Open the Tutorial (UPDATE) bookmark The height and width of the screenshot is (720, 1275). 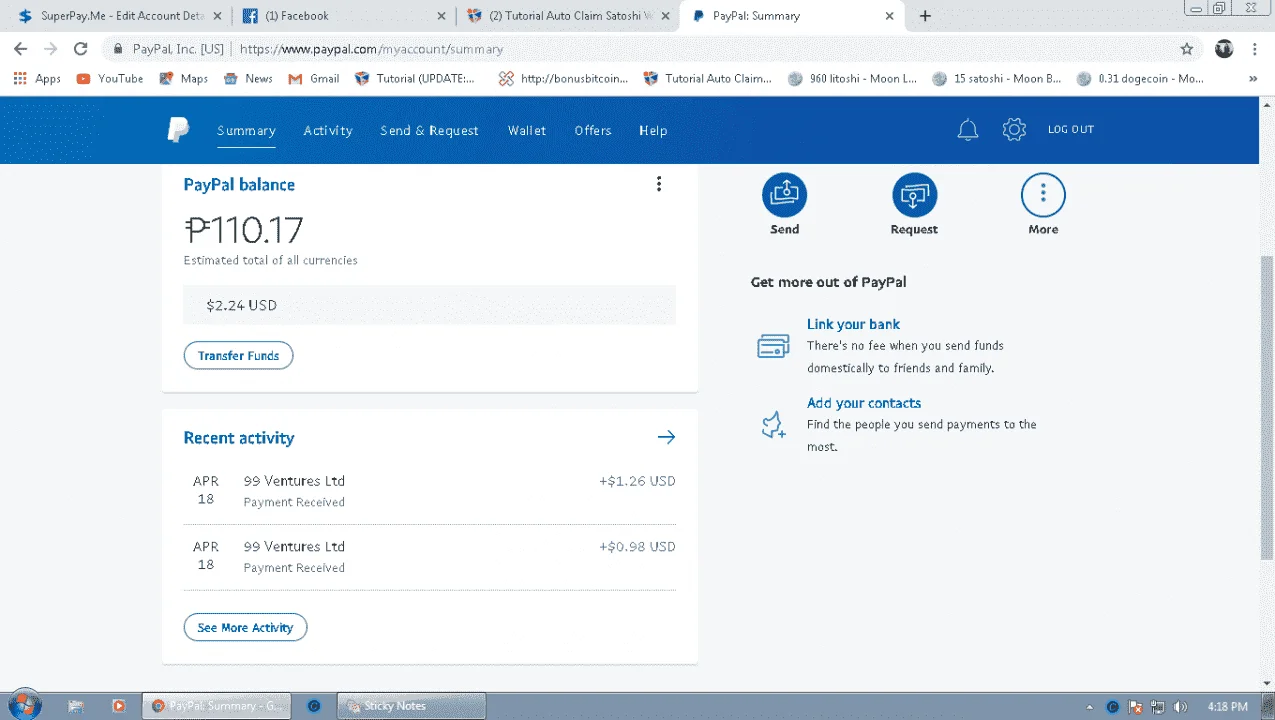(414, 78)
